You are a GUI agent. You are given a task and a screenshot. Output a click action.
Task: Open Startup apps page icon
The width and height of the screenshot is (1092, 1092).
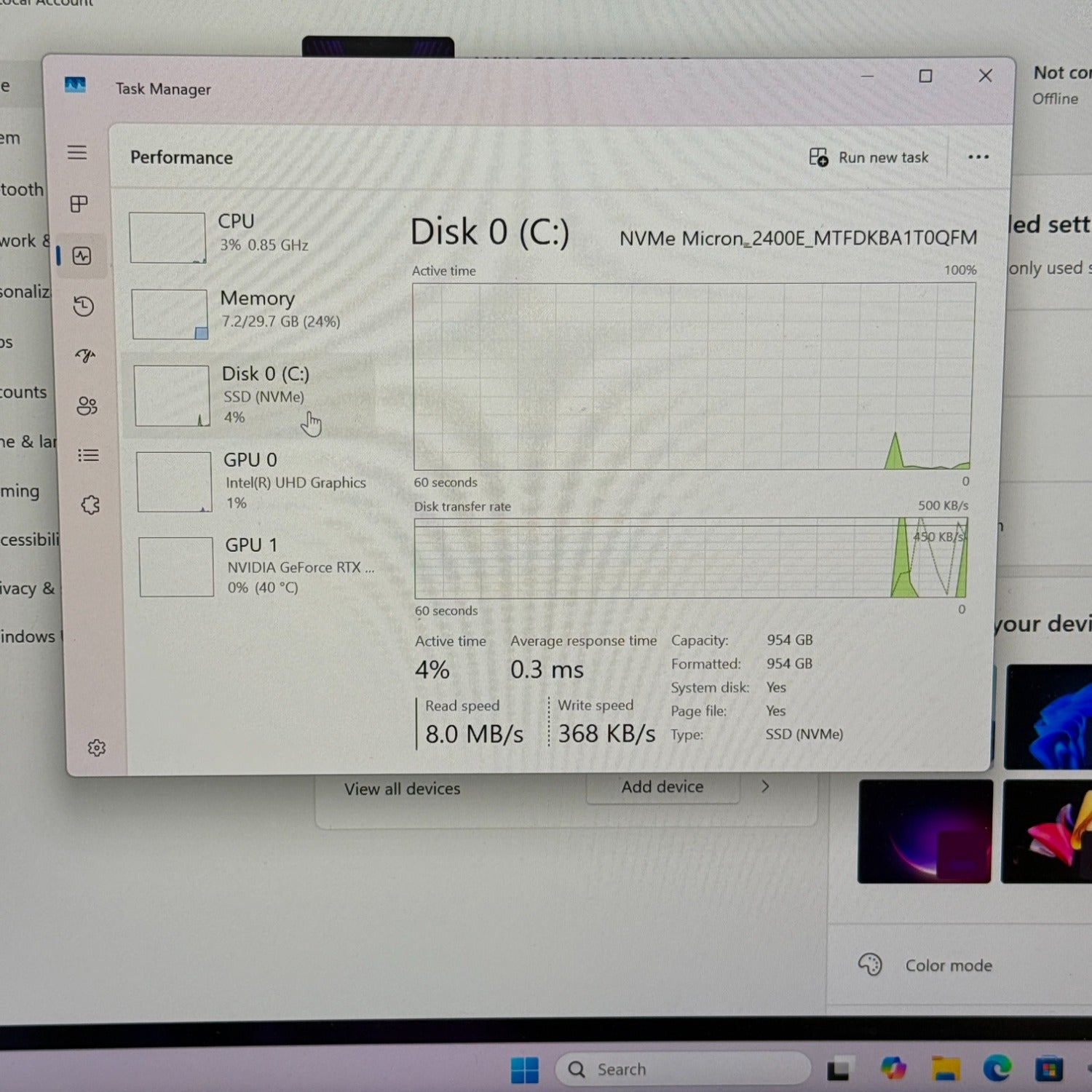(85, 356)
